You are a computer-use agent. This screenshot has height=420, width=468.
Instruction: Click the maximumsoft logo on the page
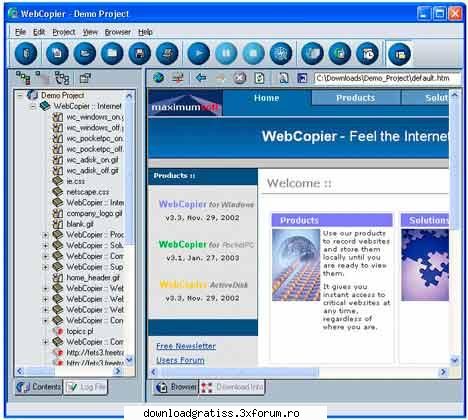185,104
